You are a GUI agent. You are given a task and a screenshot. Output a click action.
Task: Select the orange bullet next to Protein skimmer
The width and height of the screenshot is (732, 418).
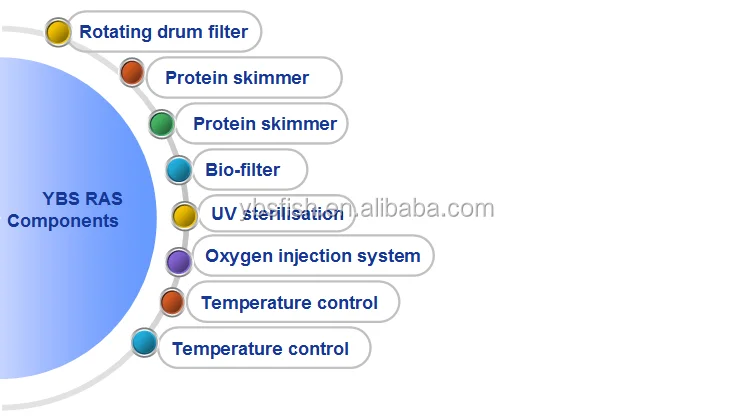point(132,72)
